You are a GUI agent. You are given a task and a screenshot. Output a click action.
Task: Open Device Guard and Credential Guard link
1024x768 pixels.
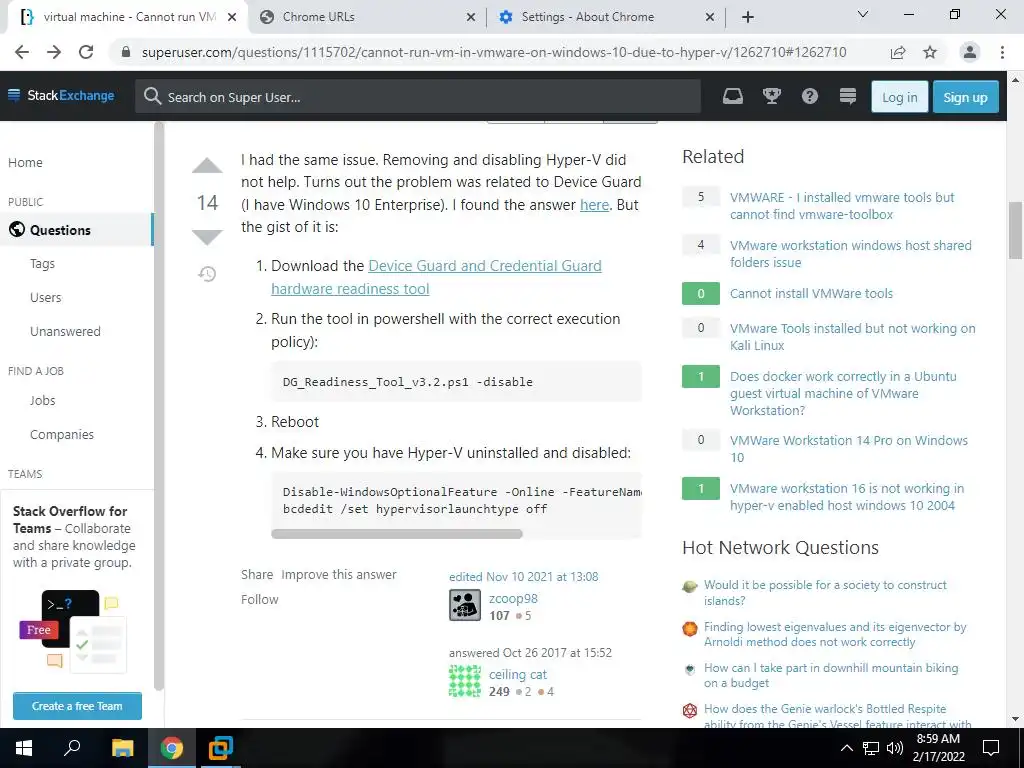436,277
